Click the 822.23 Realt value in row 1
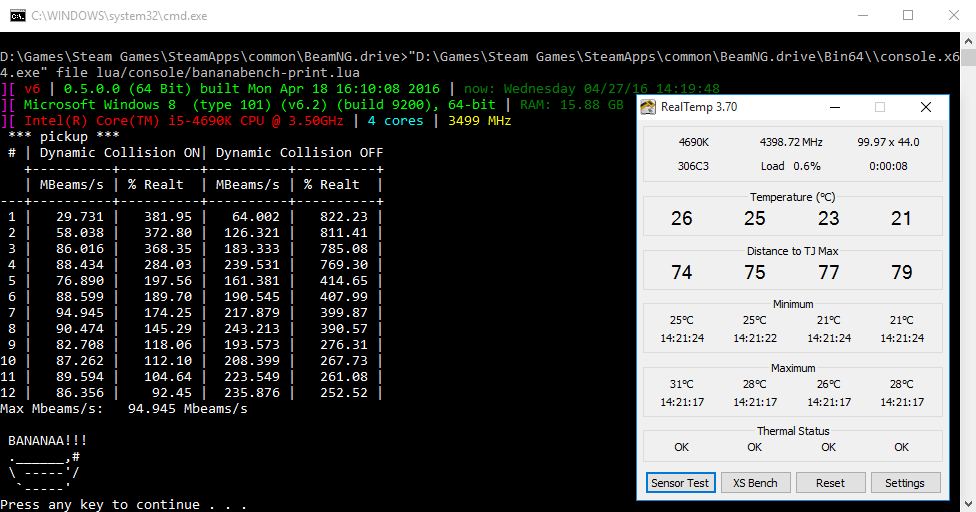The image size is (976, 512). 344,216
